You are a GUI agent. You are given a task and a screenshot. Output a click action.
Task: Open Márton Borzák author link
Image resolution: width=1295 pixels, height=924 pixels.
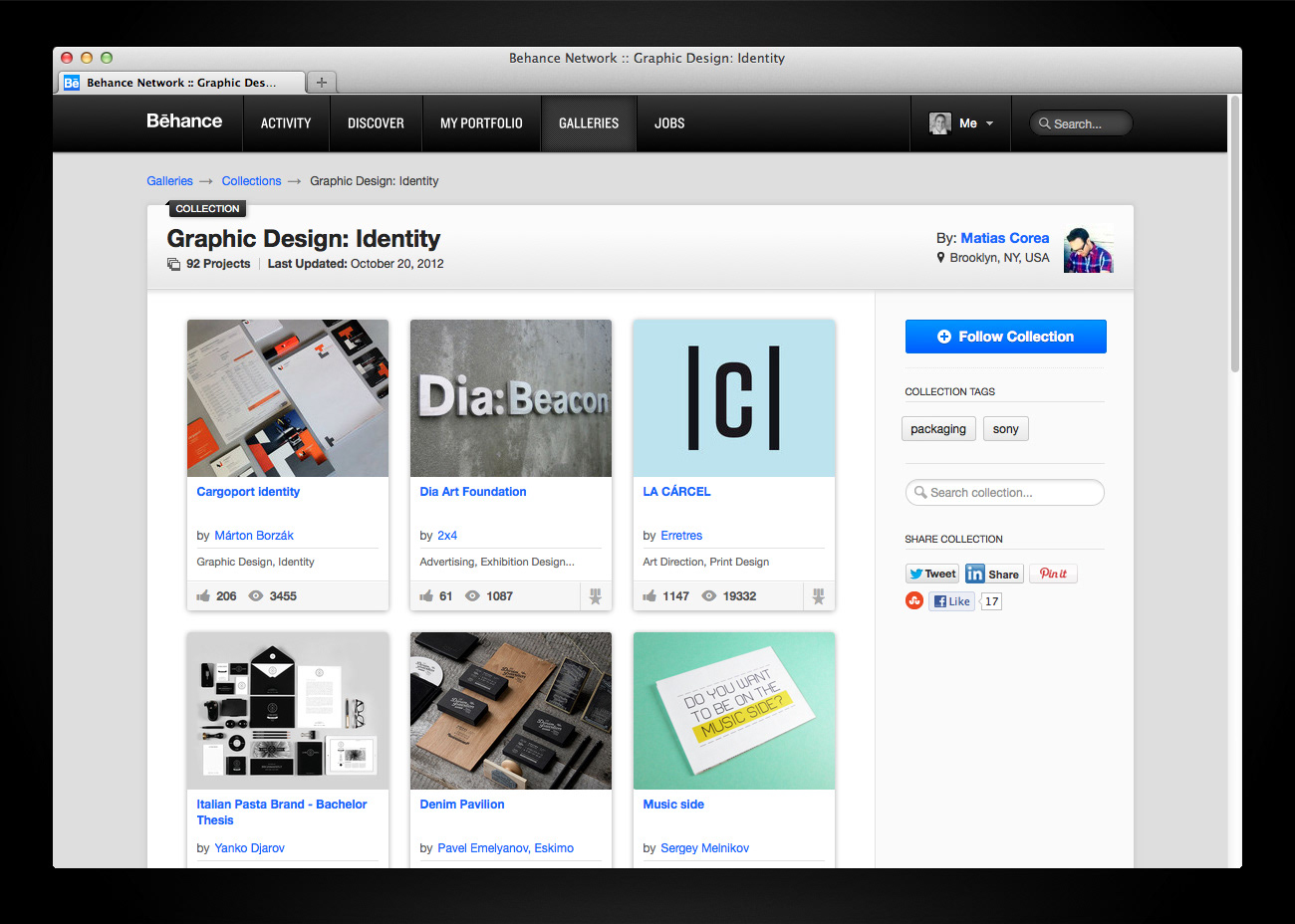254,536
